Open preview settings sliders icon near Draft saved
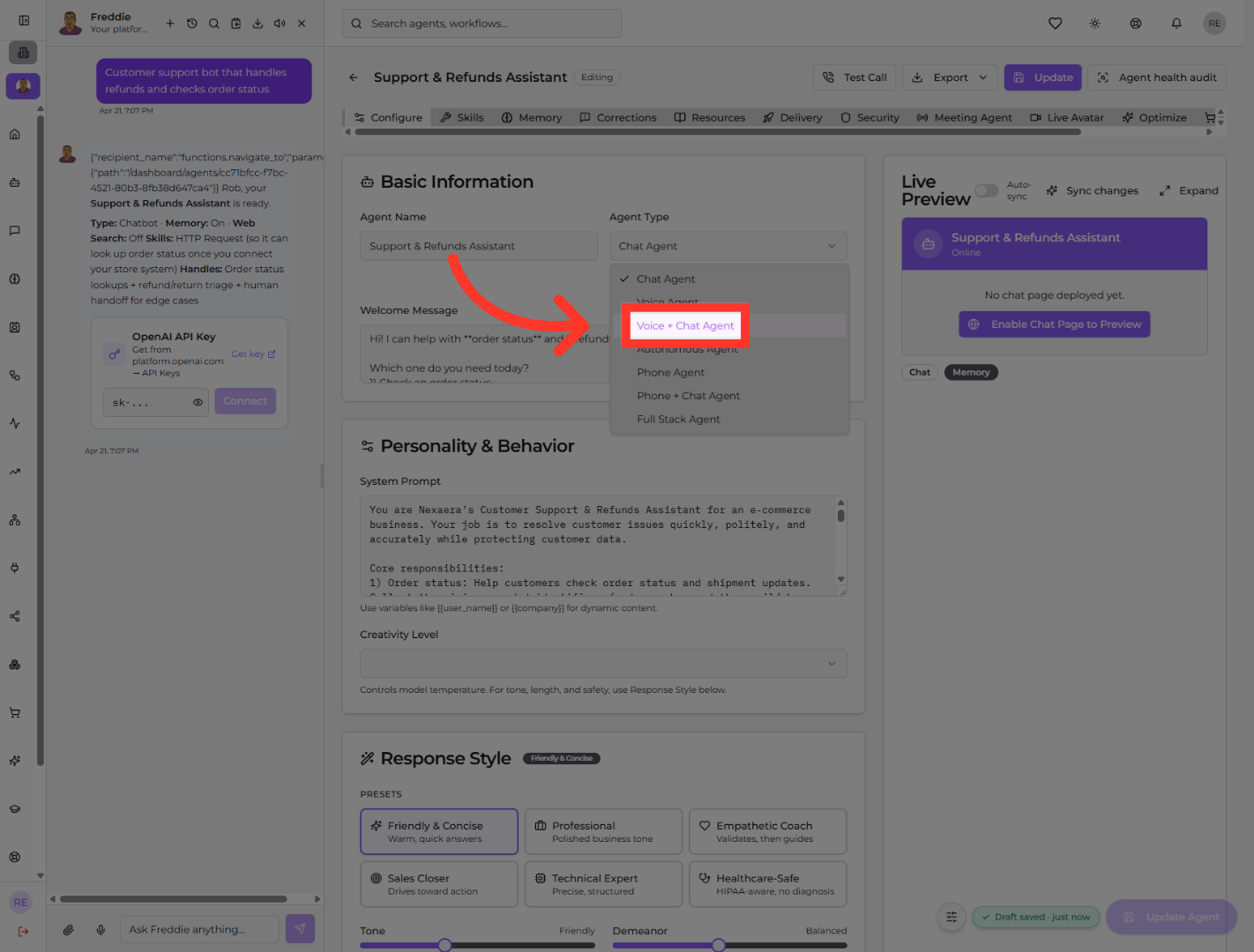This screenshot has height=952, width=1254. point(952,917)
